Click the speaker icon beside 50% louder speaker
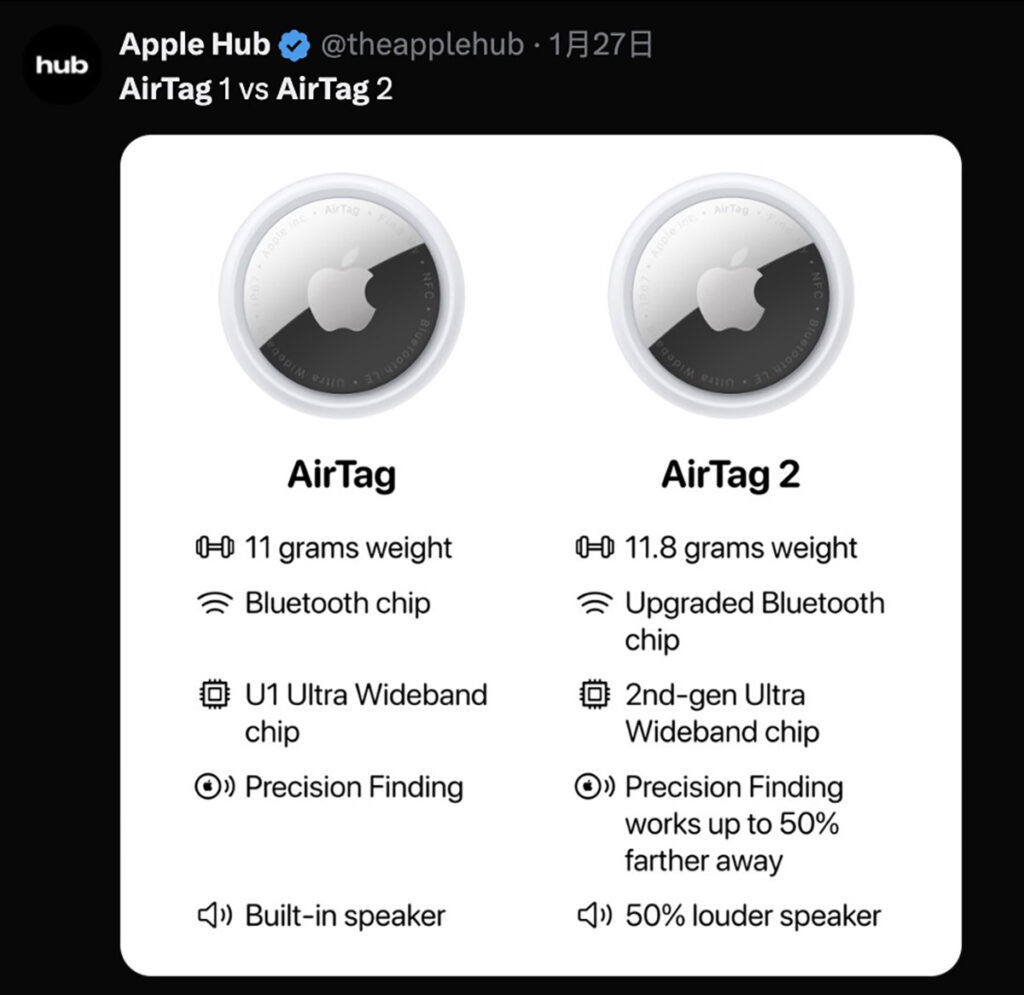The height and width of the screenshot is (995, 1024). coord(595,915)
